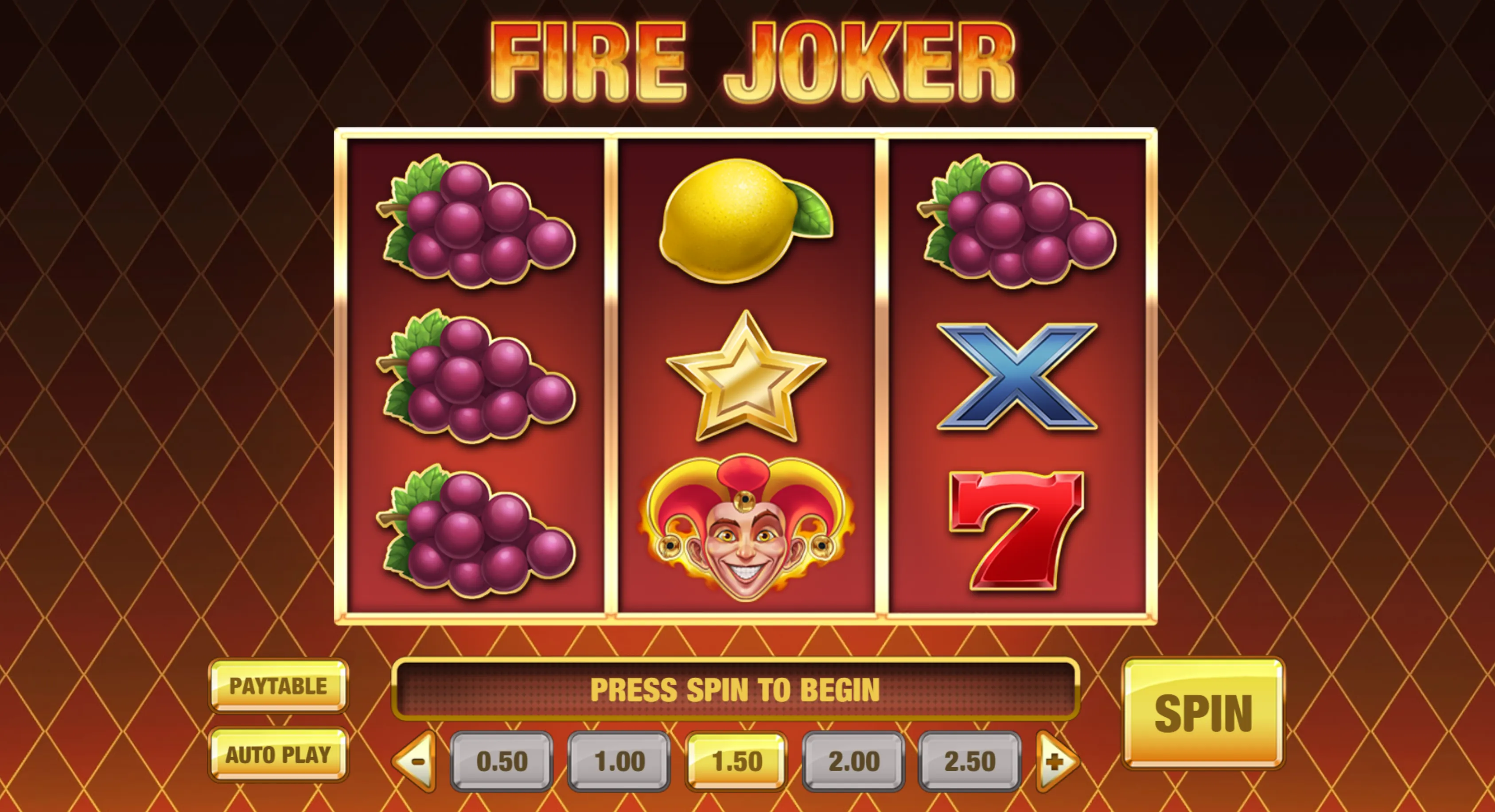Select the 0.50 bet amount
1495x812 pixels.
pyautogui.click(x=502, y=761)
